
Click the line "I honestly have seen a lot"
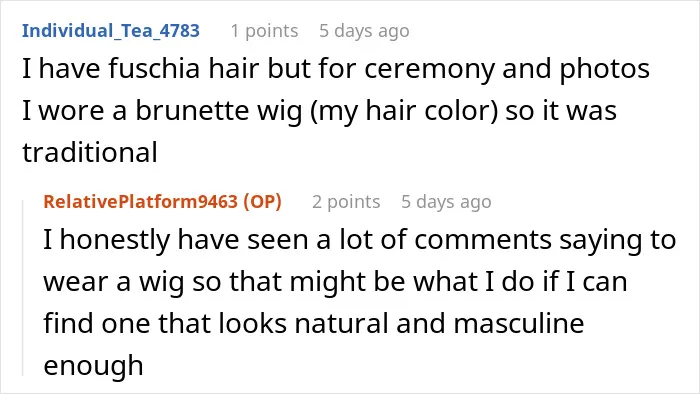pos(359,240)
